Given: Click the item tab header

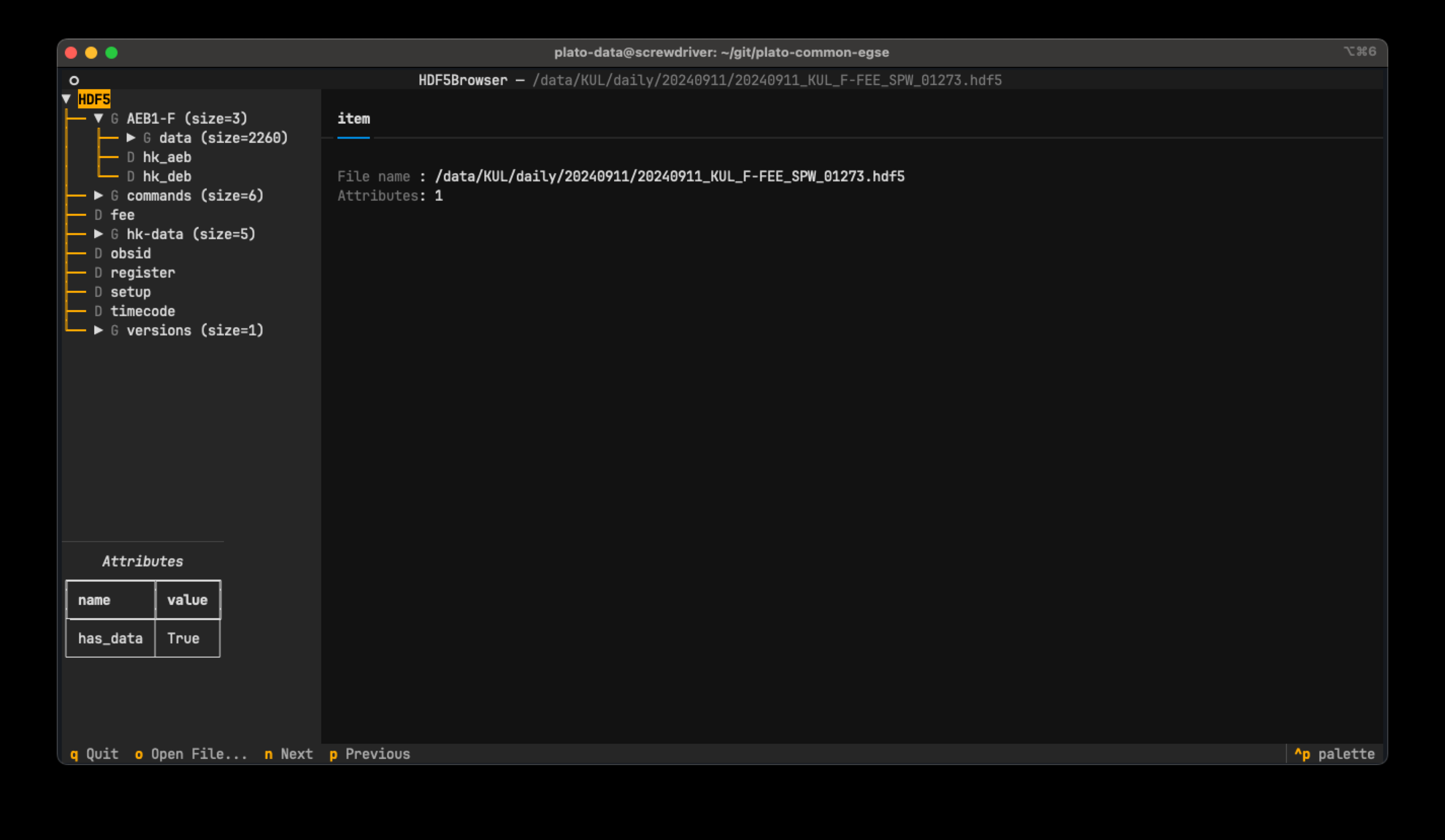Looking at the screenshot, I should click(353, 118).
